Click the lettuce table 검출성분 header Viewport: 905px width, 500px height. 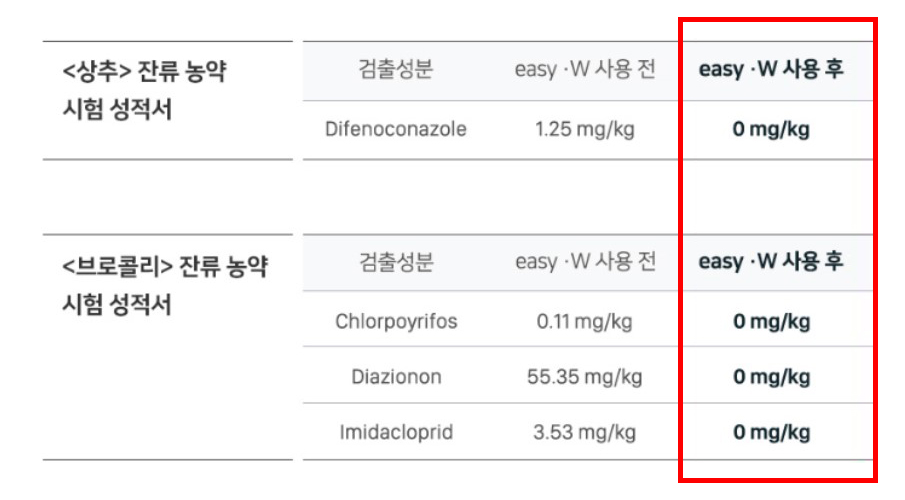(396, 69)
